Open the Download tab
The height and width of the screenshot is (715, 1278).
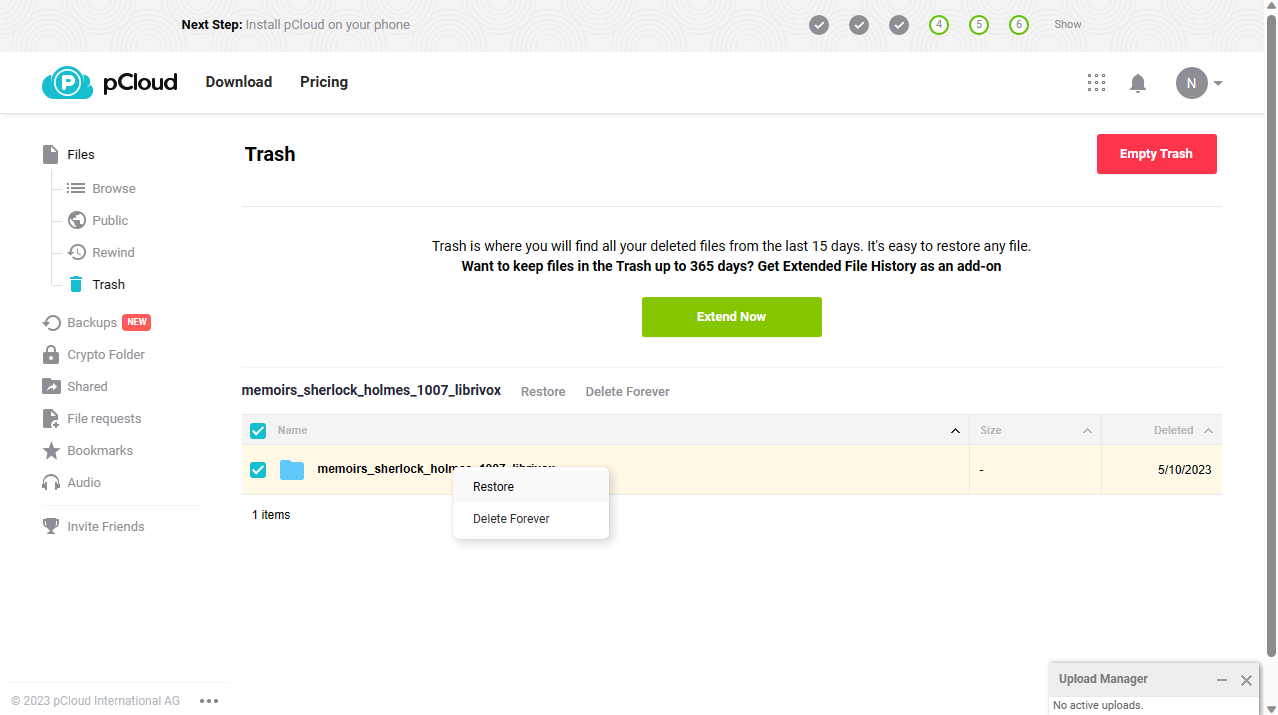(x=239, y=82)
